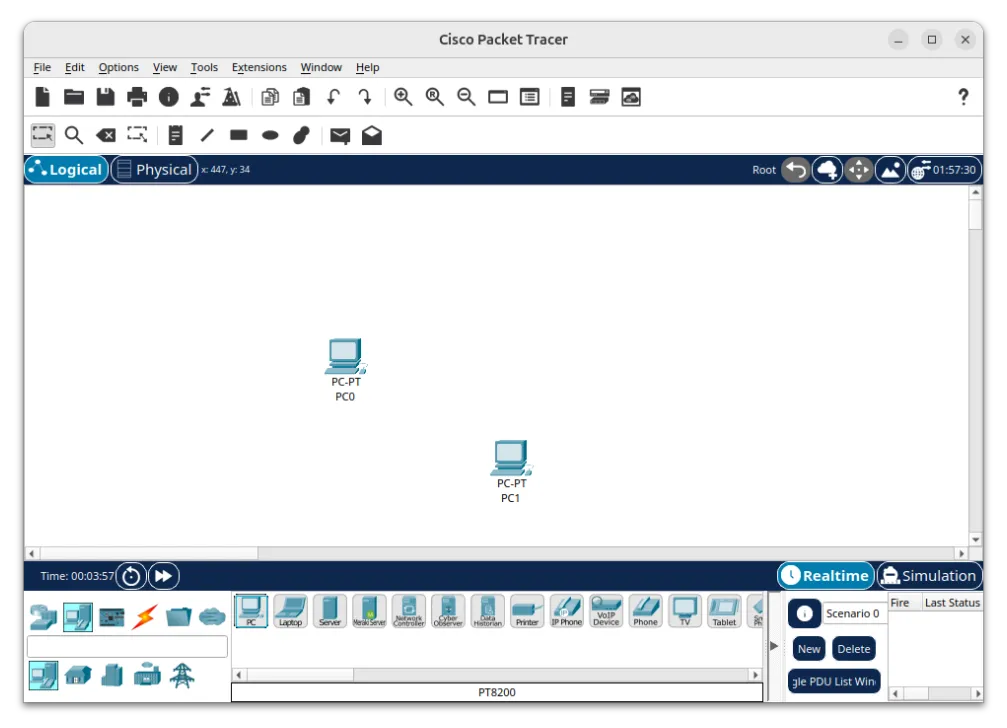Open the Scenario 0 dropdown
1007x728 pixels.
point(853,614)
